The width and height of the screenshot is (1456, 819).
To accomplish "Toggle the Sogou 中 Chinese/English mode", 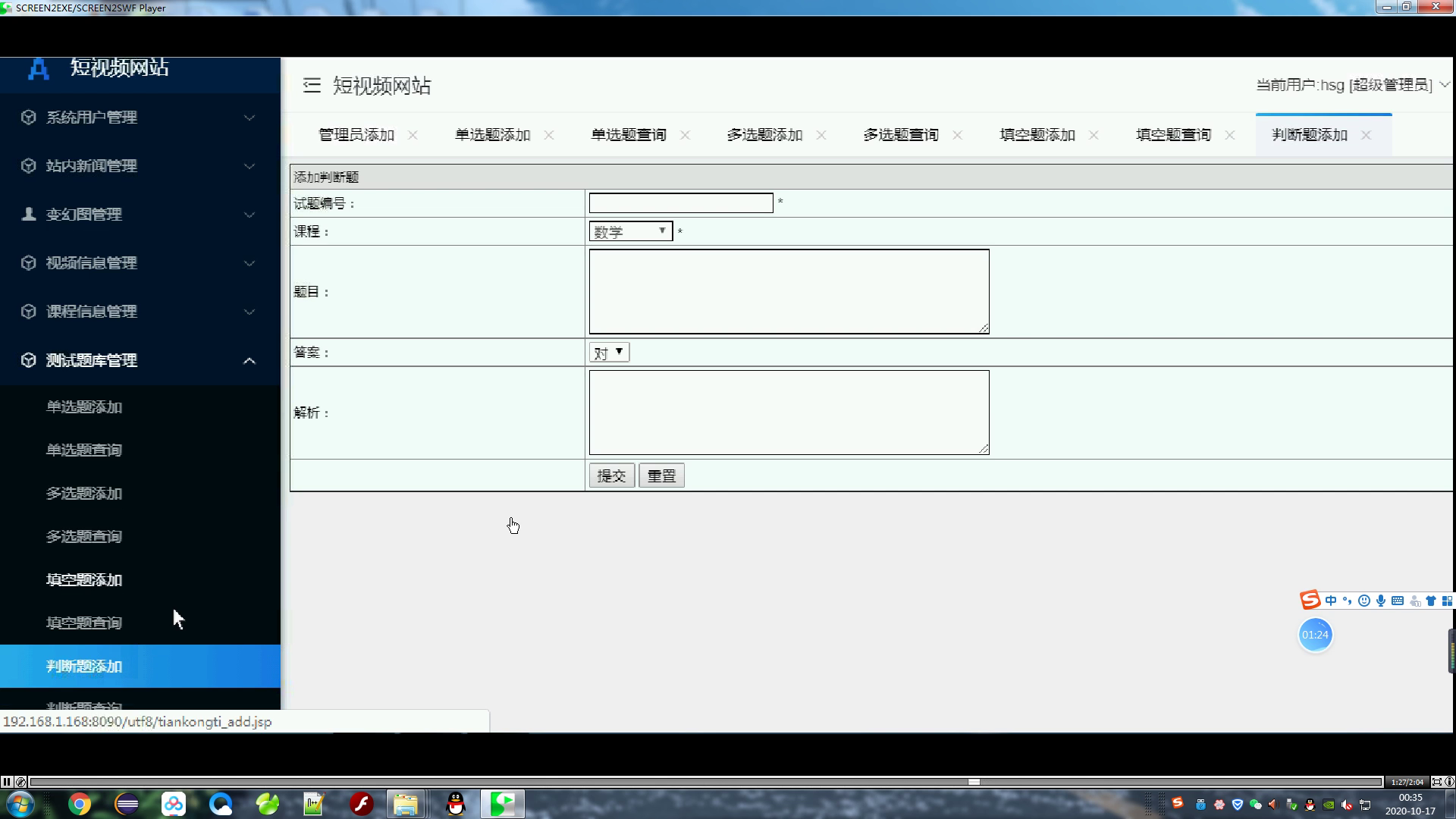I will (1331, 601).
